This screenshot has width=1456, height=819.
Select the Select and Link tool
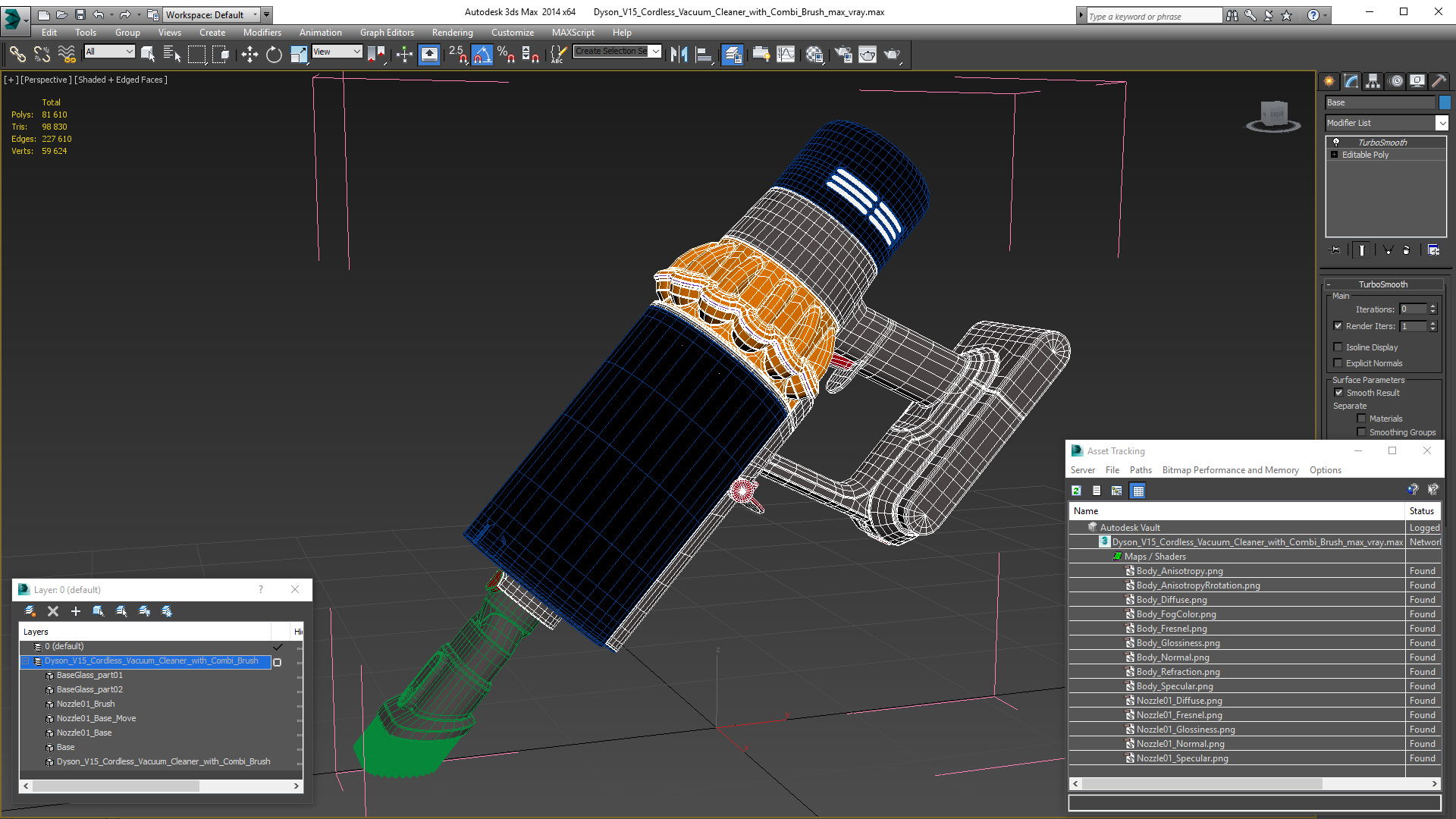point(17,54)
